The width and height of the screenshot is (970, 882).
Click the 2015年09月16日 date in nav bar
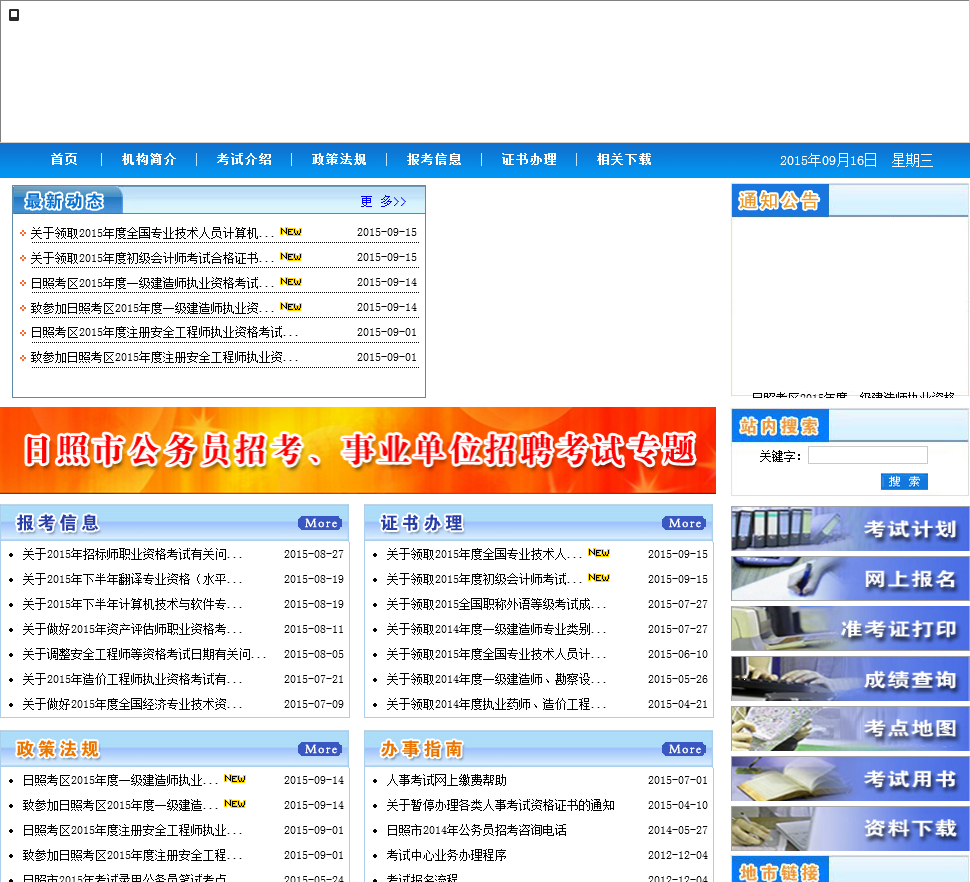[828, 160]
